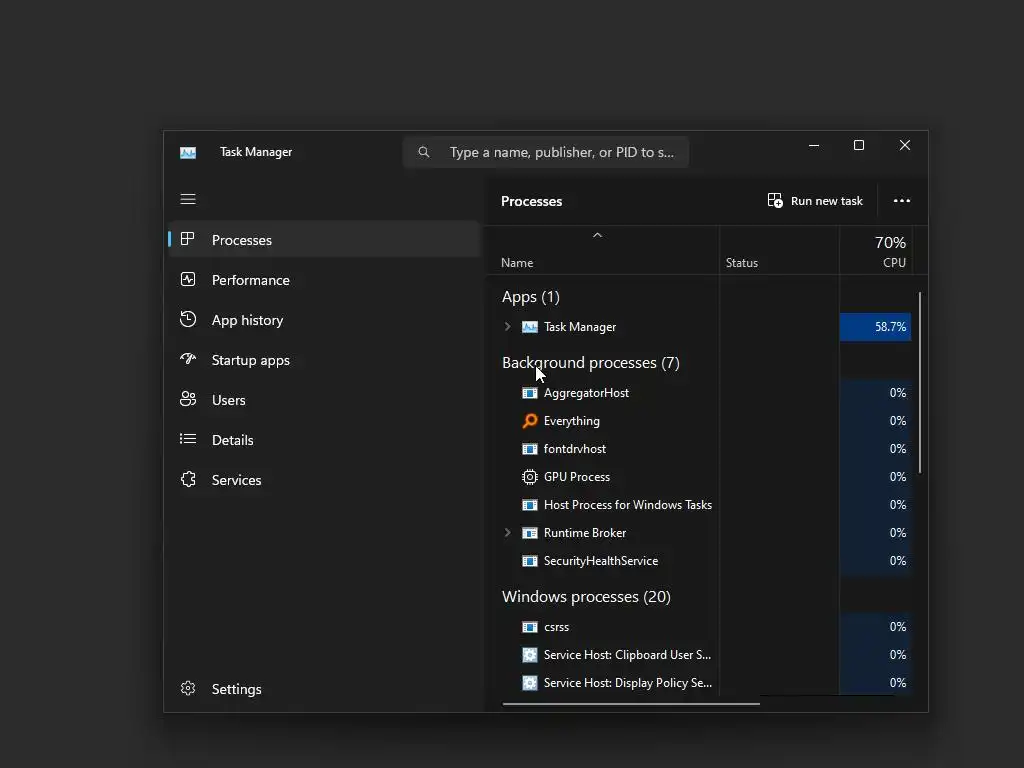Click the Everything orange search icon
The width and height of the screenshot is (1024, 768).
tap(530, 421)
